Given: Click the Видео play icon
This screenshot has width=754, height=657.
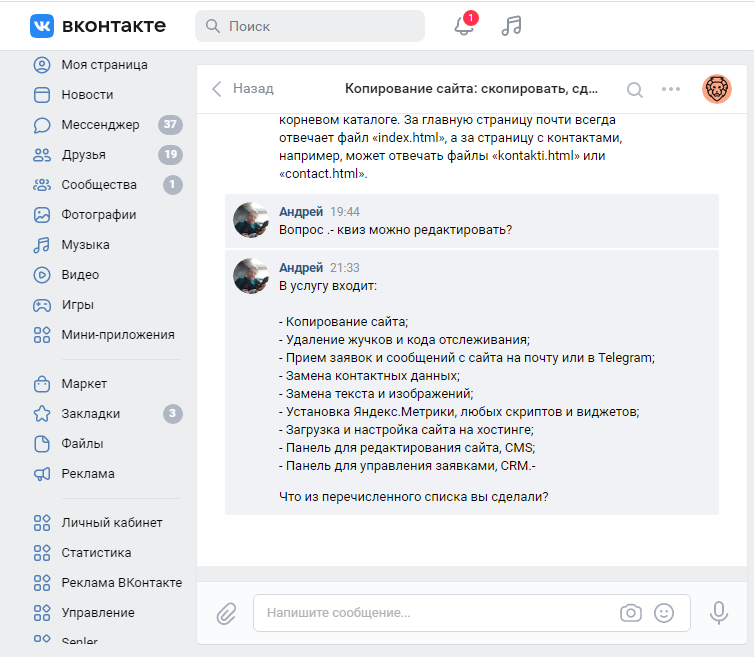Looking at the screenshot, I should pos(42,275).
